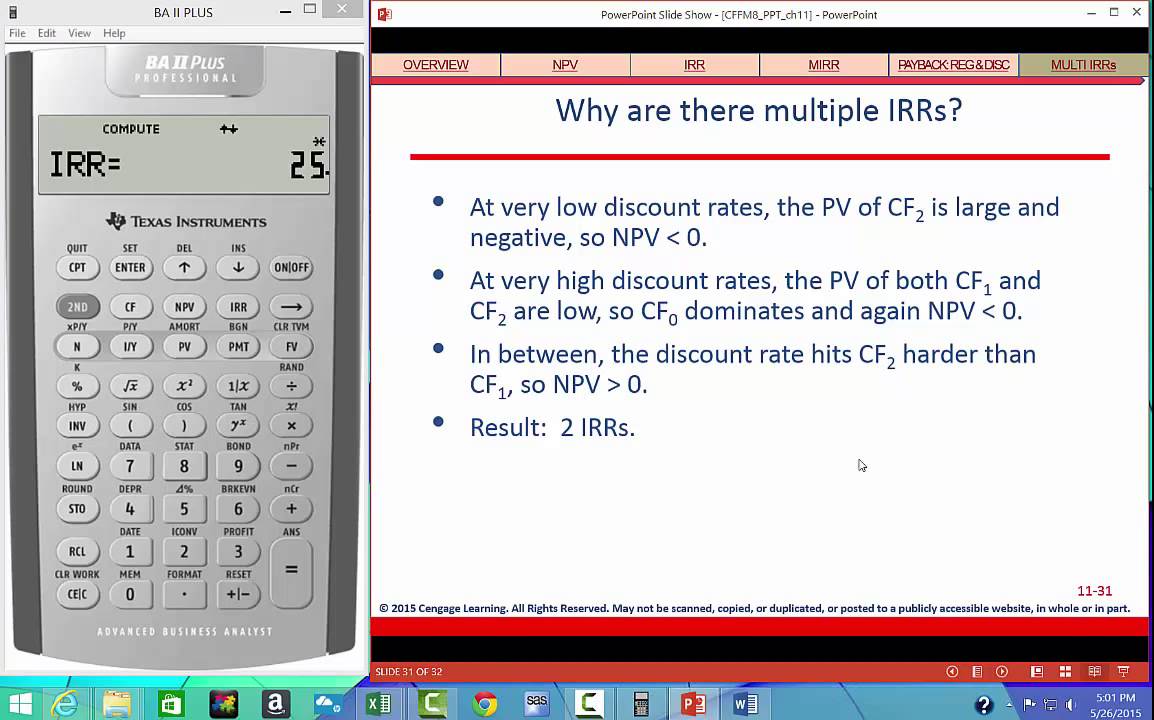Click the number 0 key
The height and width of the screenshot is (720, 1154).
(130, 594)
